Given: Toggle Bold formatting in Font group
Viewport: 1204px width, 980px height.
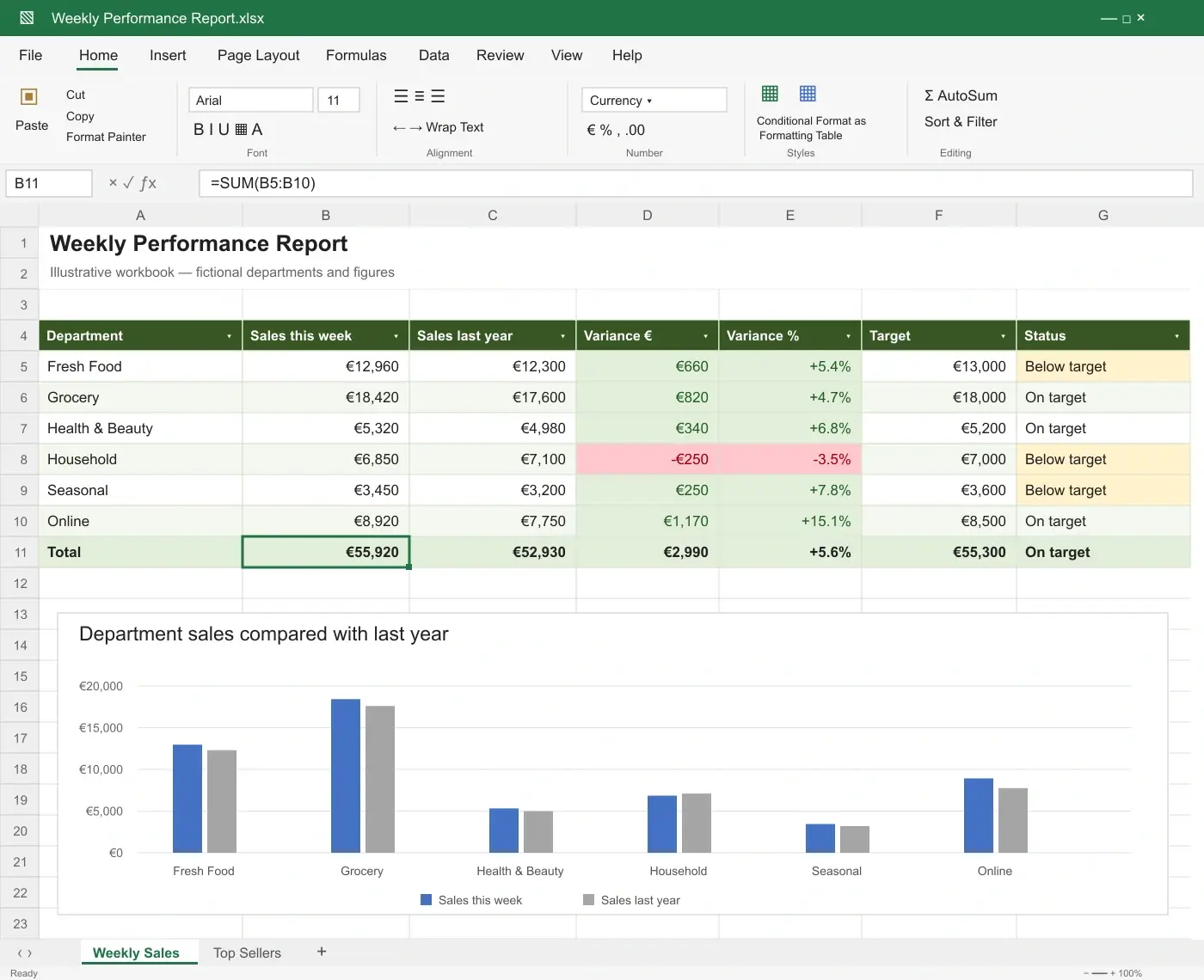Looking at the screenshot, I should coord(199,130).
